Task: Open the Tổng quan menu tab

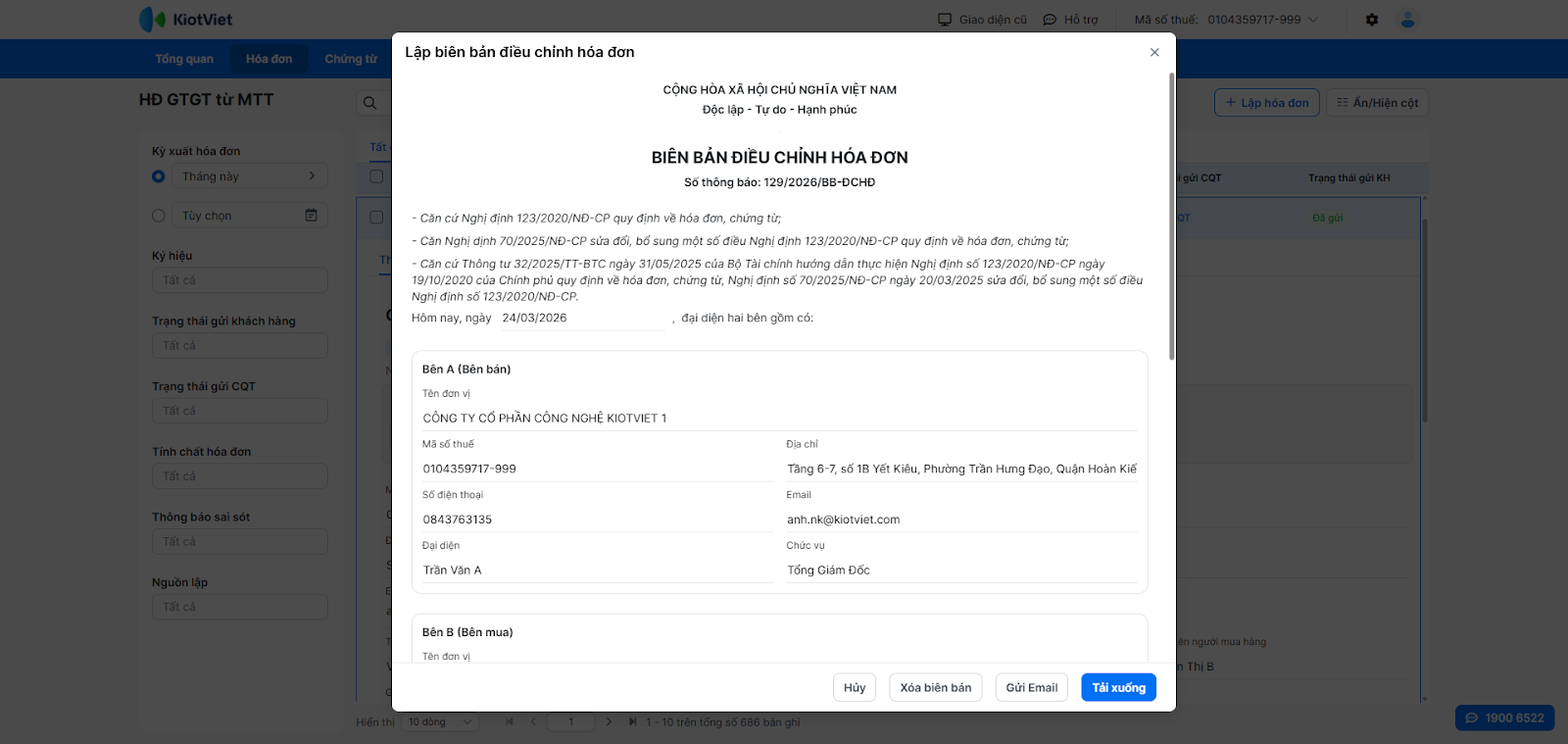Action: [184, 59]
